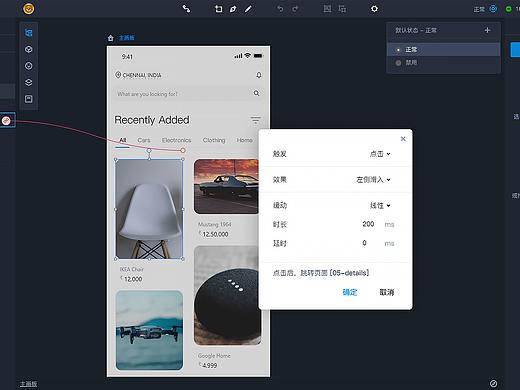This screenshot has width=520, height=390.
Task: Click the 'Recently Added' heading text
Action: (x=152, y=120)
